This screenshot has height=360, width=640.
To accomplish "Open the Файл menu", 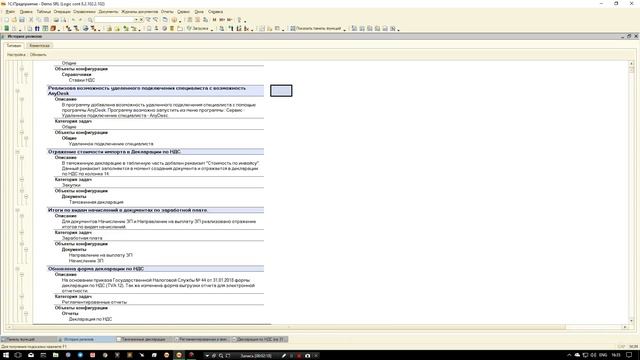I will pyautogui.click(x=10, y=12).
